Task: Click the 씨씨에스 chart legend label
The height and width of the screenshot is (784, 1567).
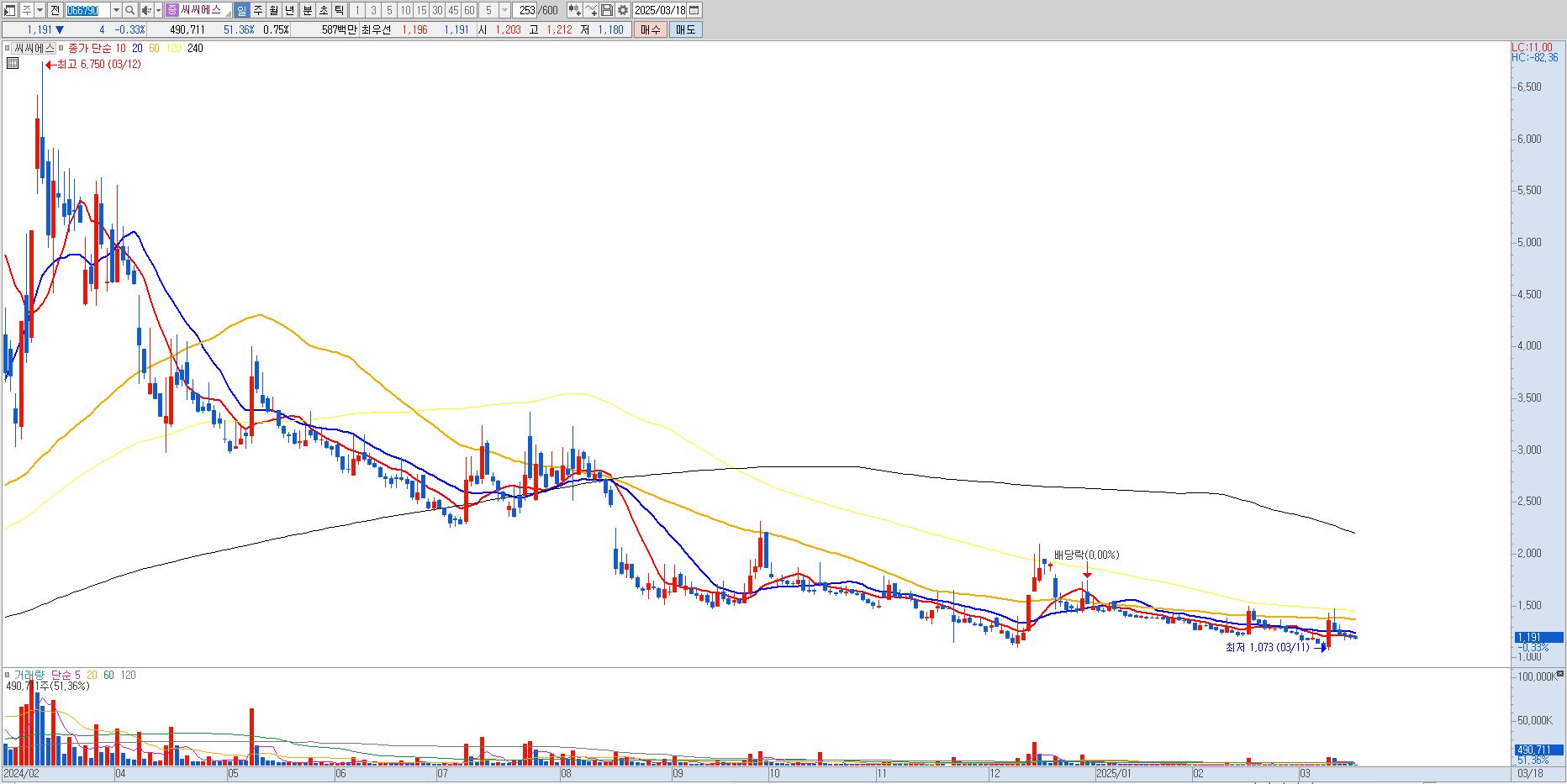Action: (x=34, y=48)
